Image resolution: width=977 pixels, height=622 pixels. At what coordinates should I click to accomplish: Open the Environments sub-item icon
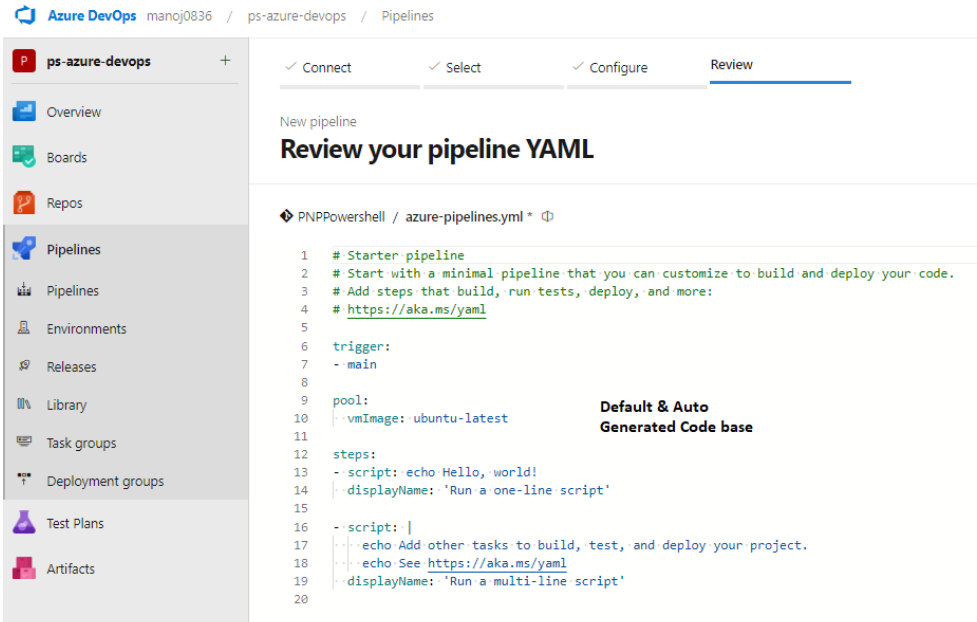pyautogui.click(x=24, y=328)
